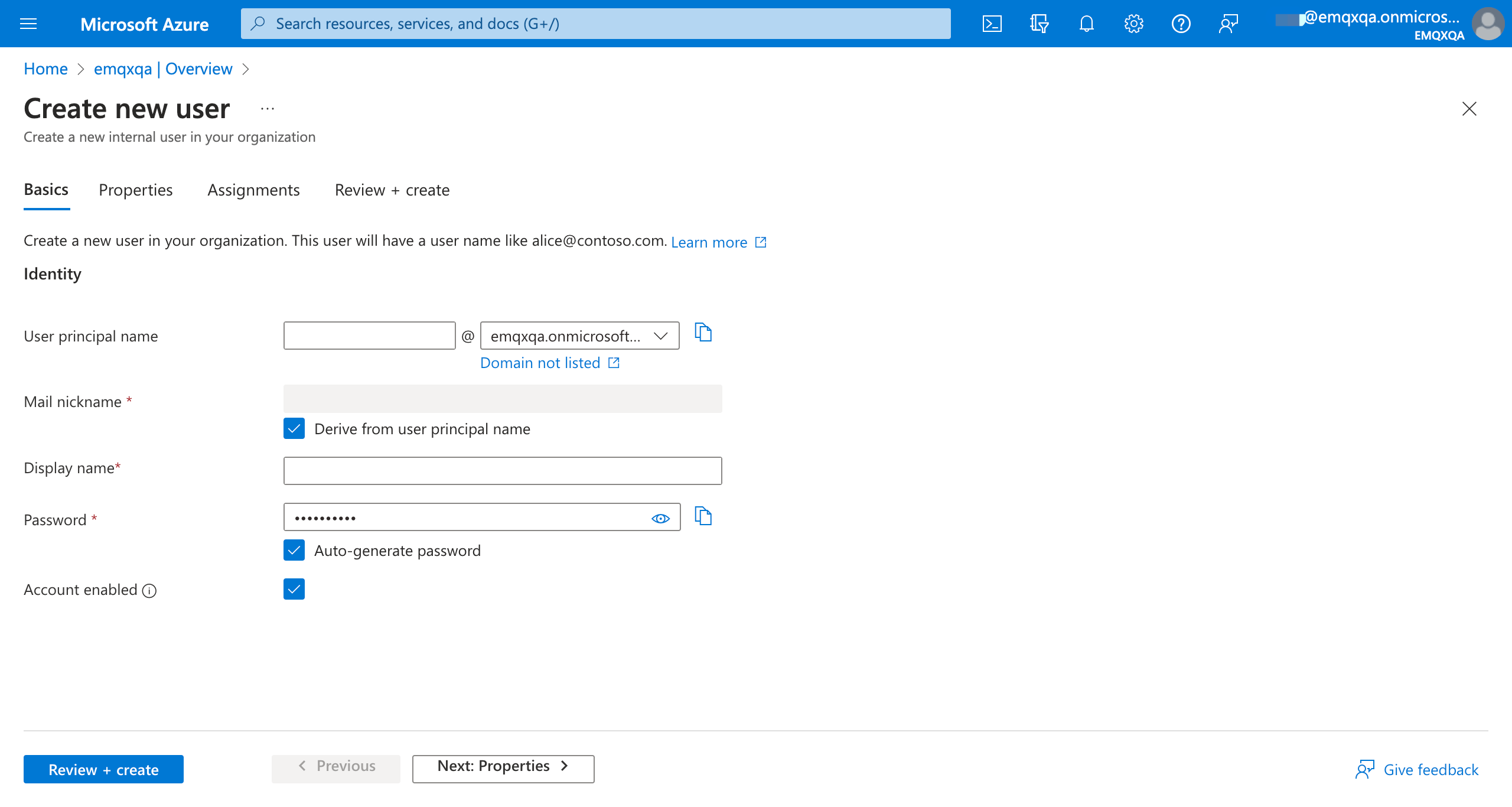Open the Directories + subscriptions filter
The image size is (1512, 807).
1039,24
